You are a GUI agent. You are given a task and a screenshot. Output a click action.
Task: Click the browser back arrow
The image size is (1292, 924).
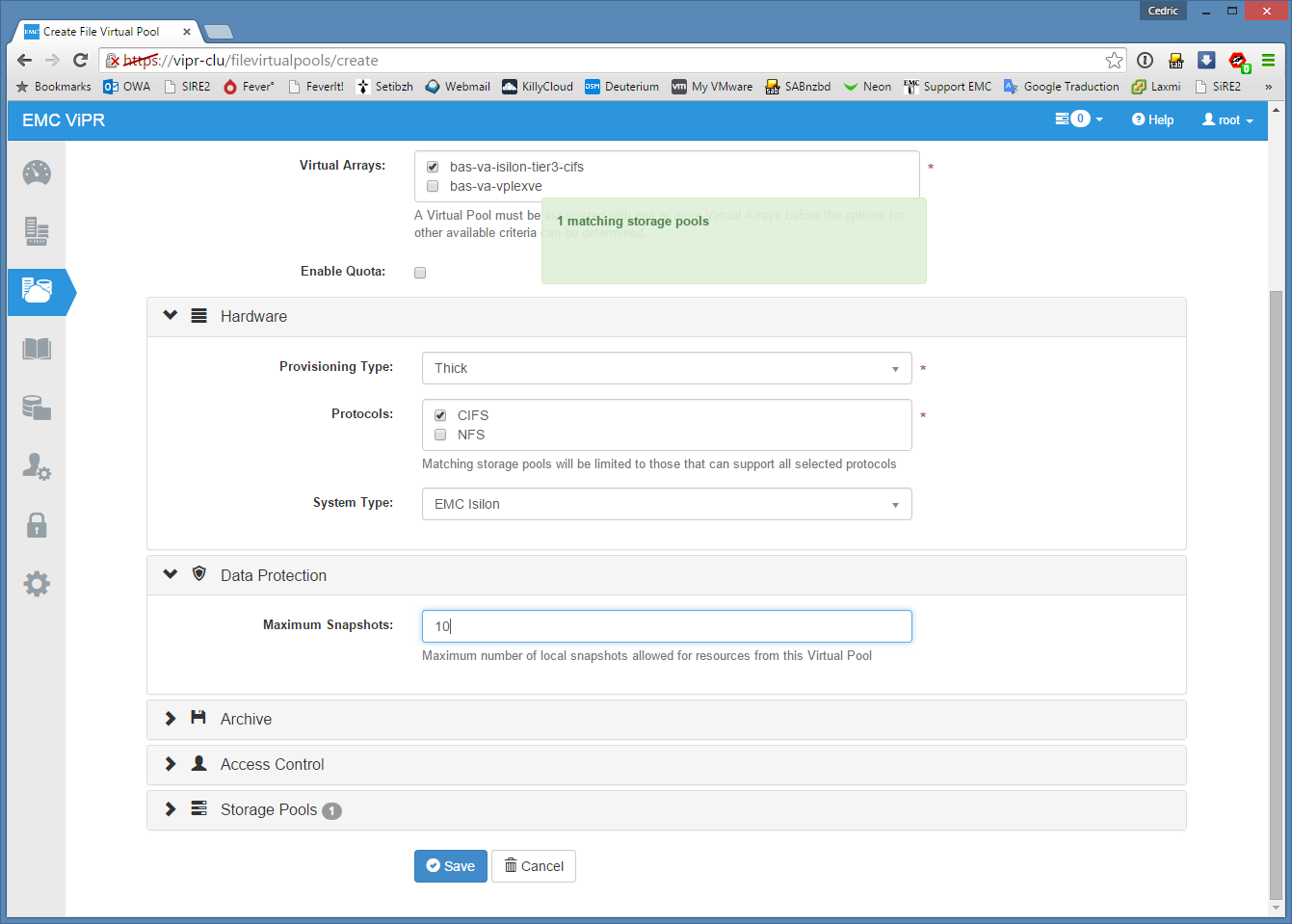(25, 60)
